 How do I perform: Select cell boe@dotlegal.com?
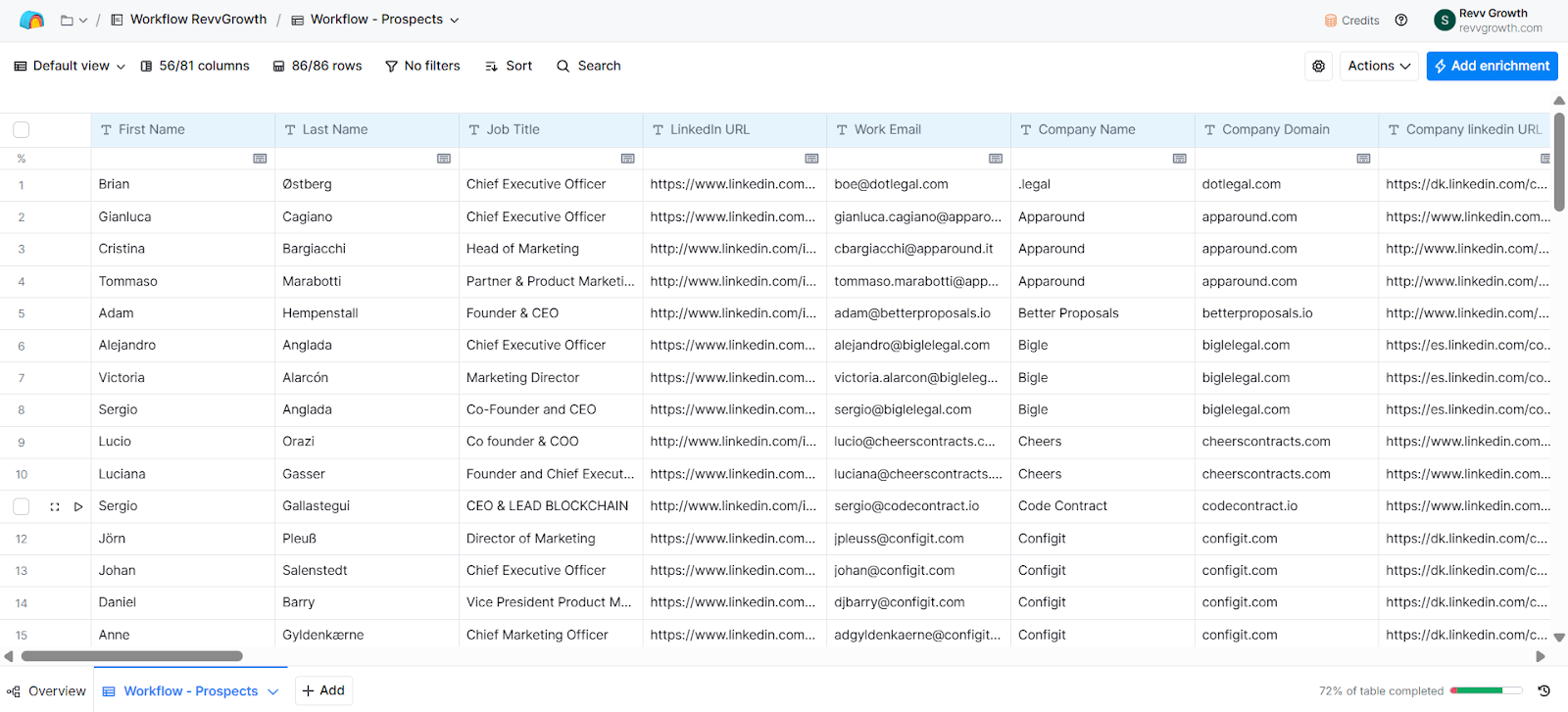[918, 184]
